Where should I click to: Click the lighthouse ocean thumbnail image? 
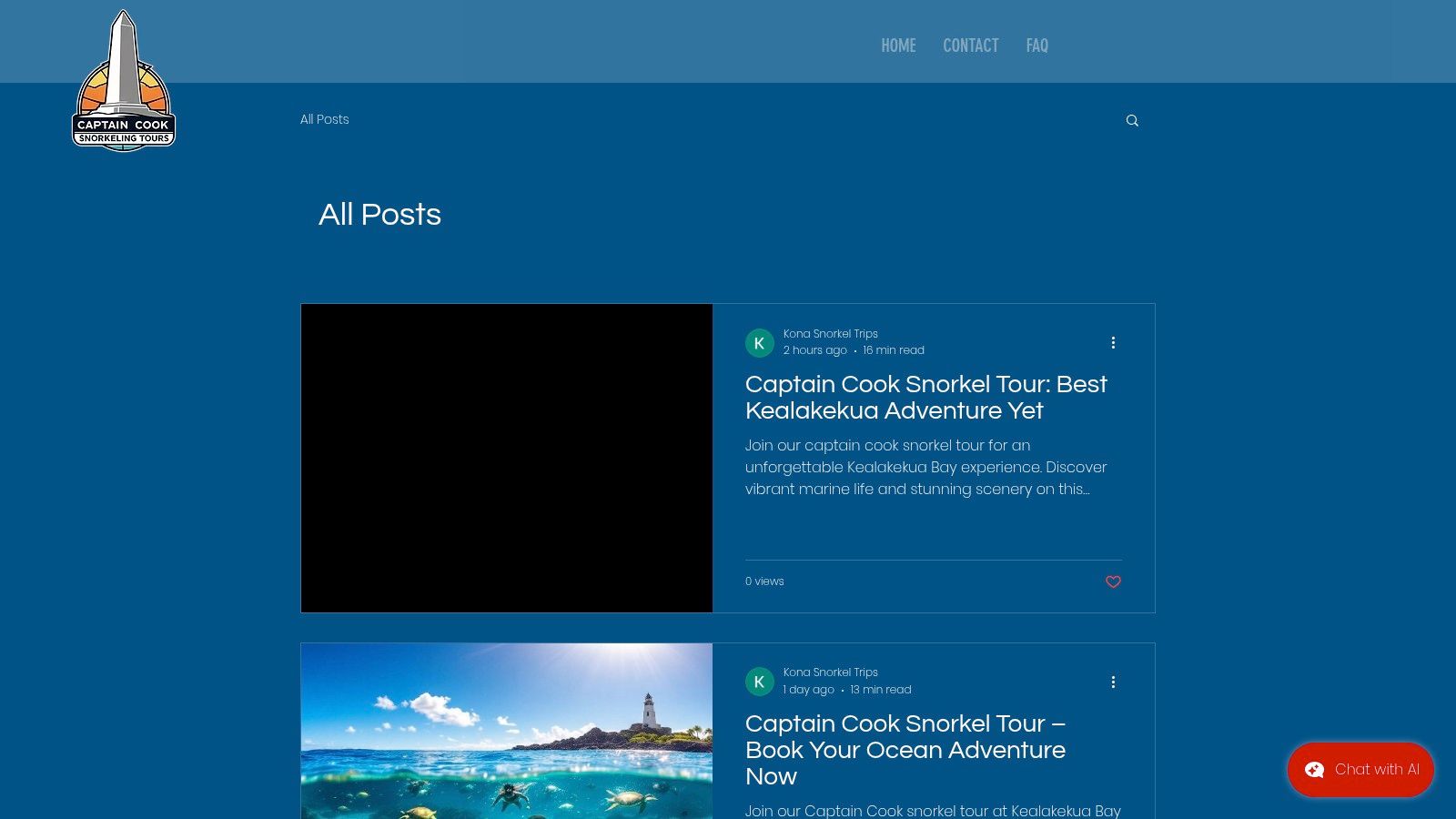point(507,731)
